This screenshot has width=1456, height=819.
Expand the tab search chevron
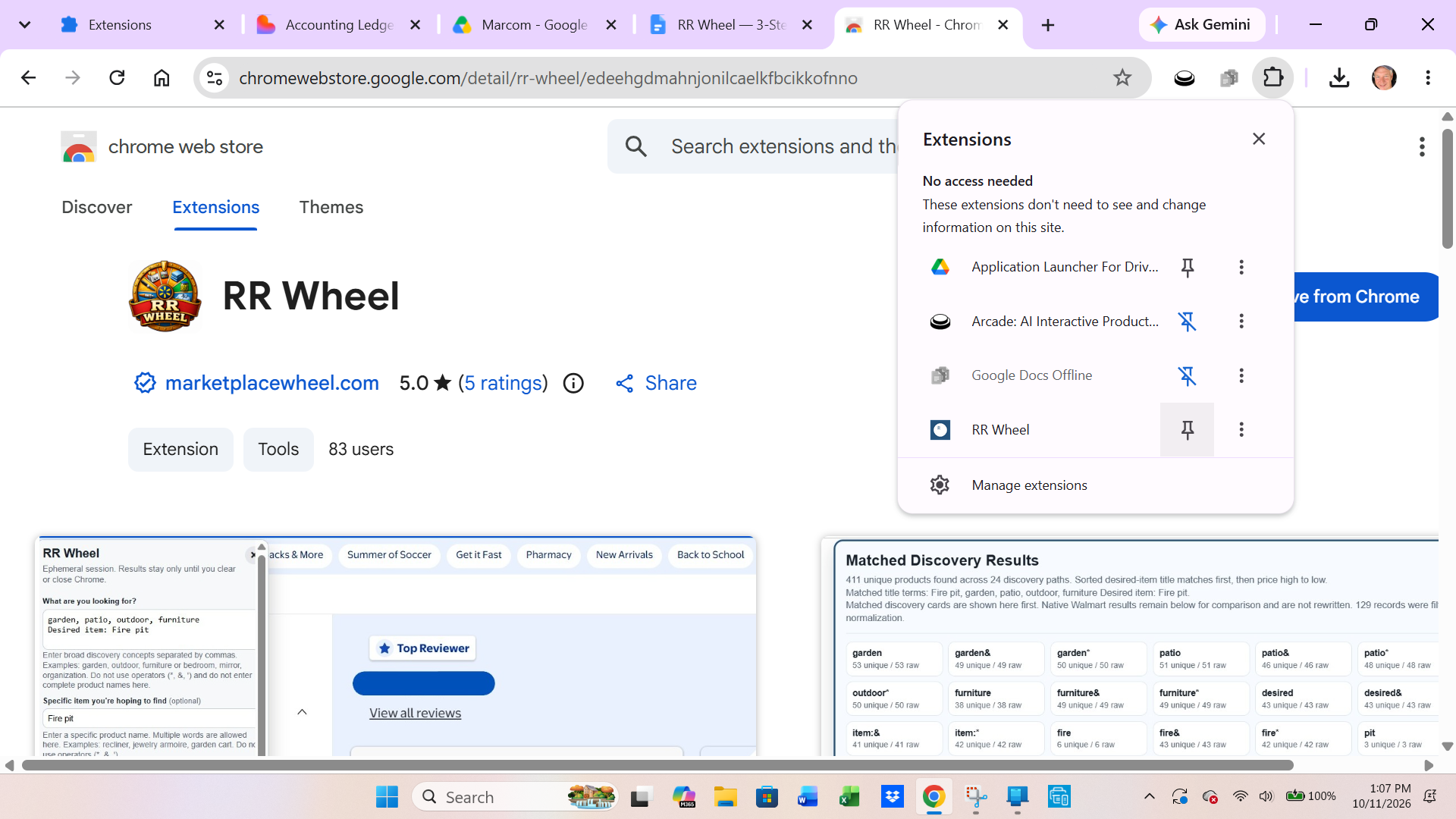coord(24,25)
